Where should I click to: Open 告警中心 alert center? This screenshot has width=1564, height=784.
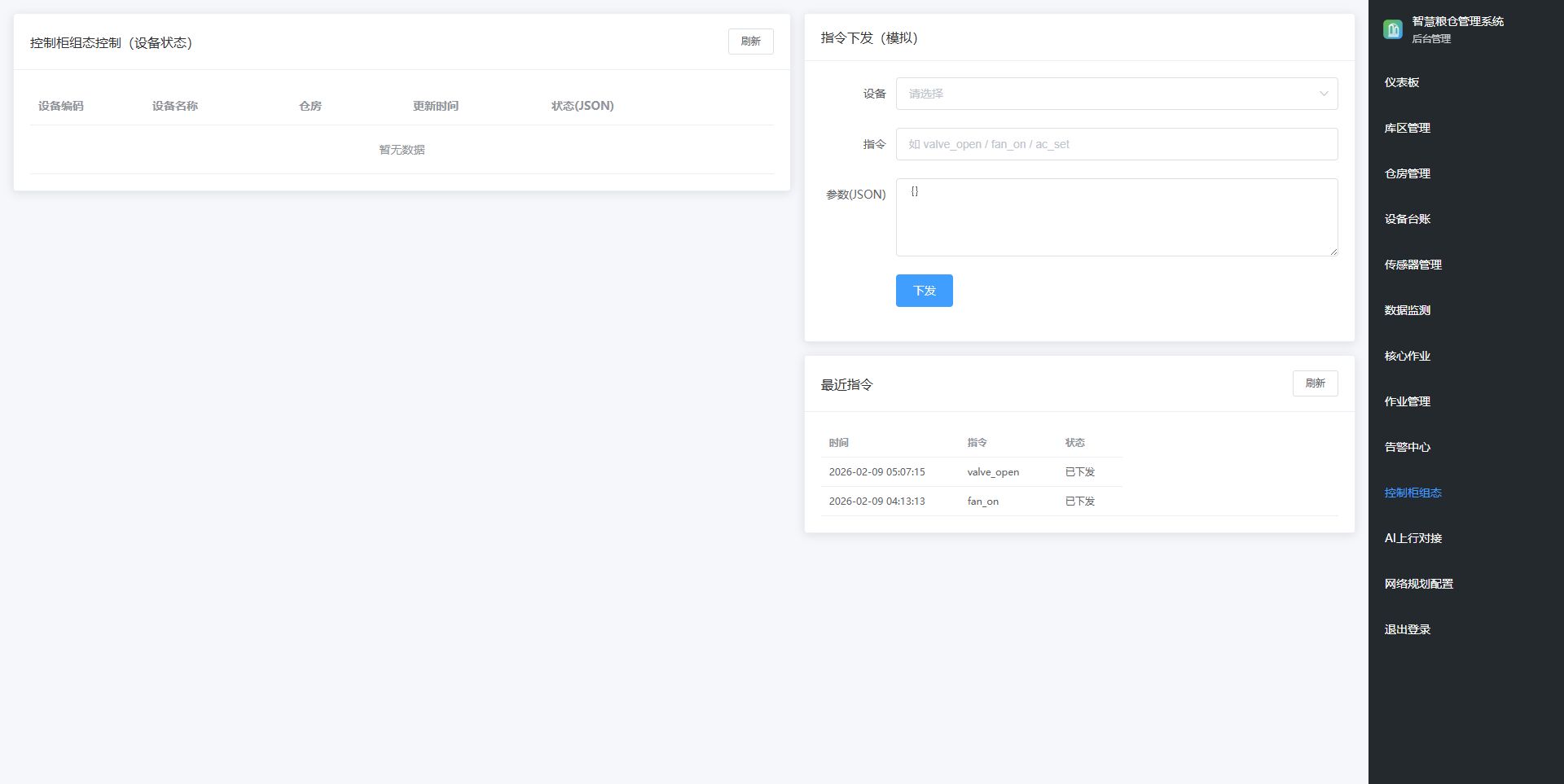(x=1407, y=447)
